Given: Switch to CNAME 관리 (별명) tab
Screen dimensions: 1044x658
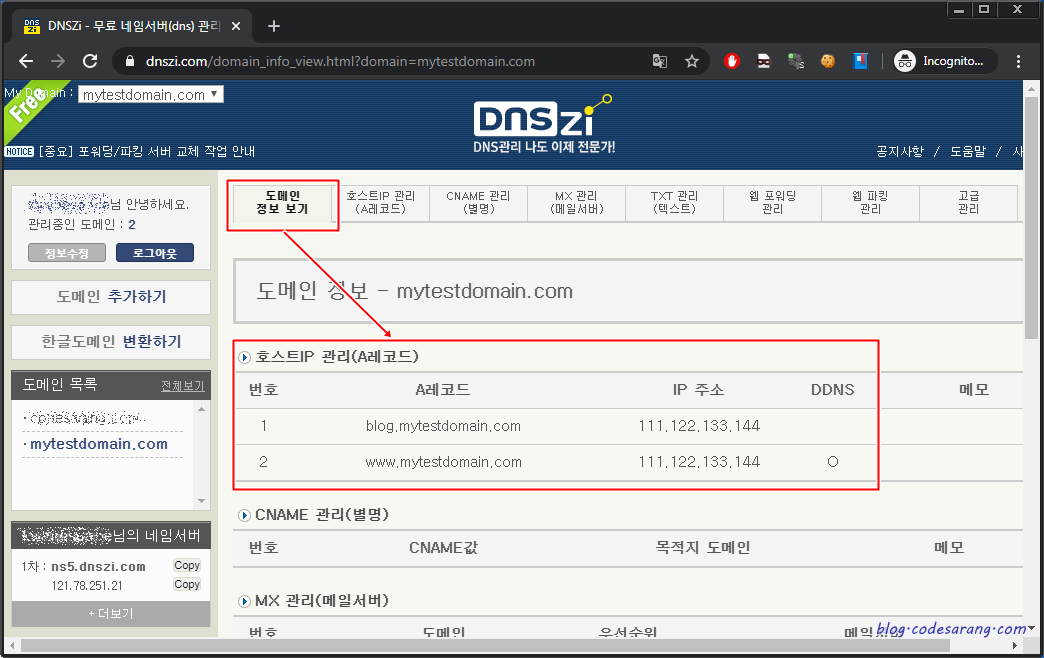Looking at the screenshot, I should click(478, 202).
